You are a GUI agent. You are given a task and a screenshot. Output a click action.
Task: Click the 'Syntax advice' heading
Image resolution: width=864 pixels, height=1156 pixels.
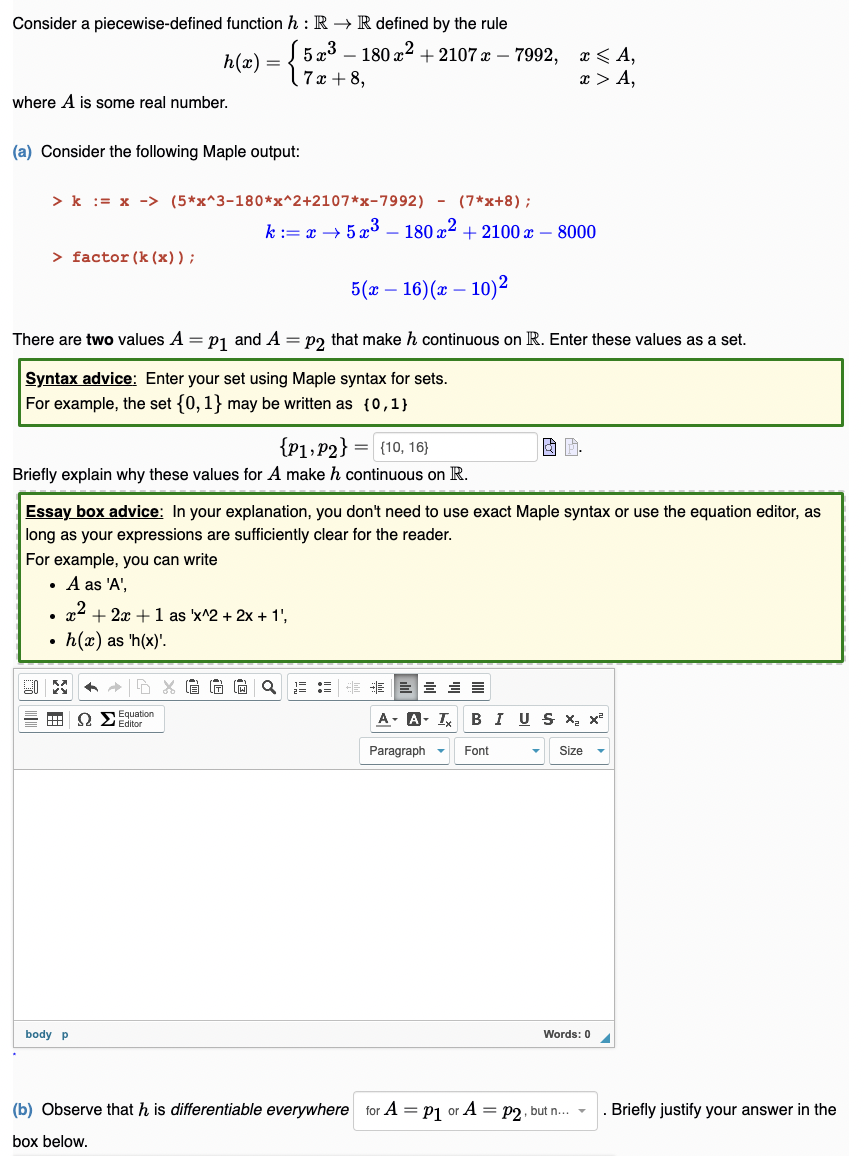(x=81, y=379)
